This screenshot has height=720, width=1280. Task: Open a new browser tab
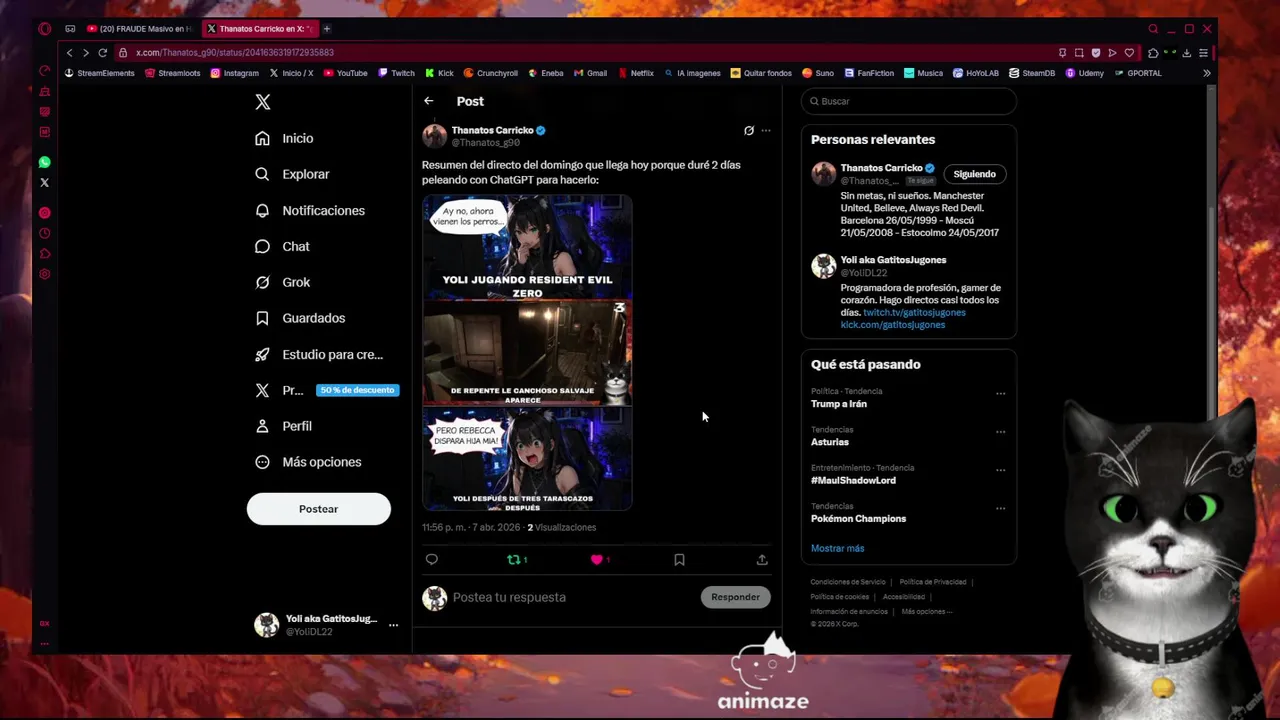pos(326,29)
